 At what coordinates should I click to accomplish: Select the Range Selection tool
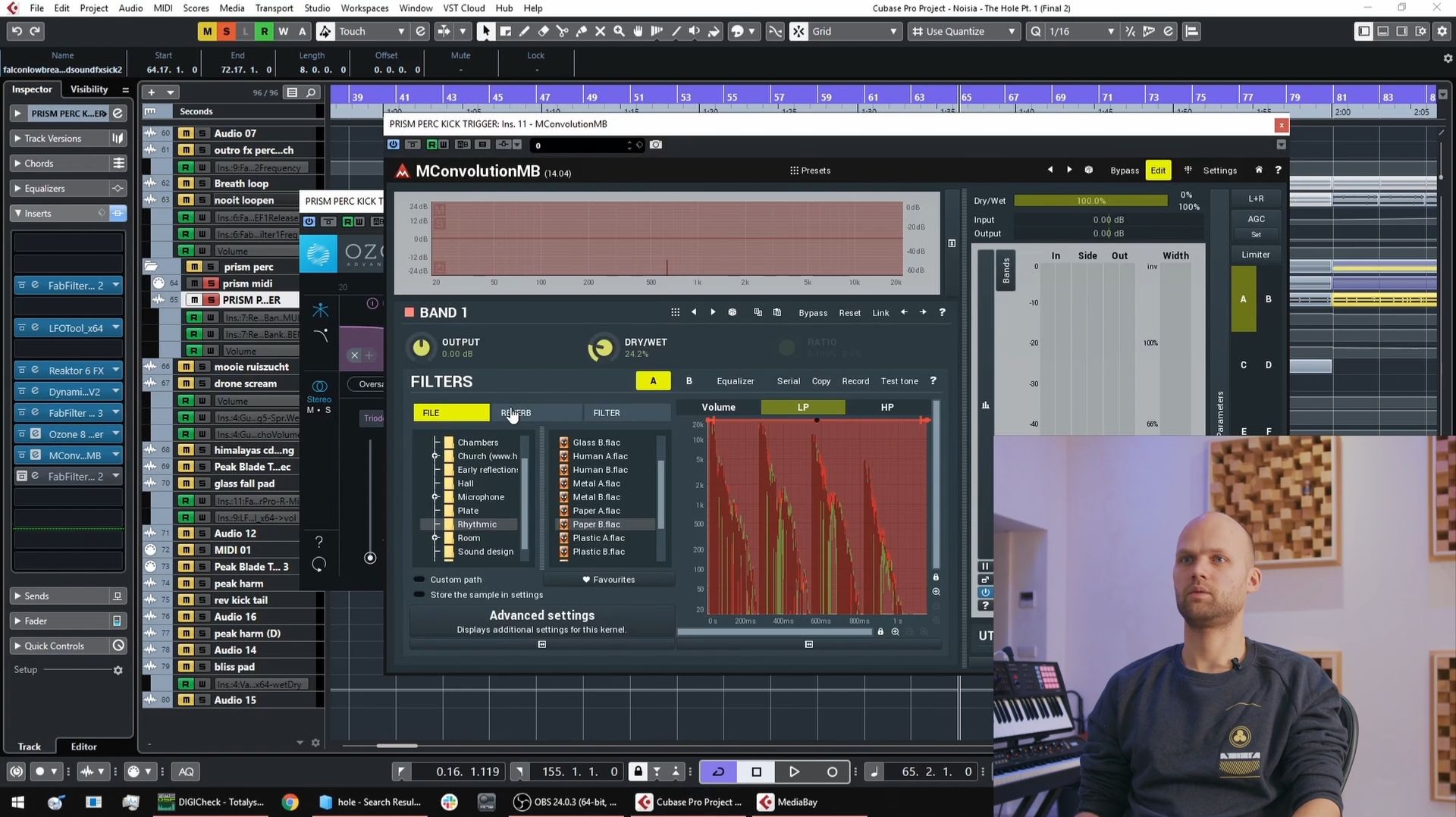(505, 31)
